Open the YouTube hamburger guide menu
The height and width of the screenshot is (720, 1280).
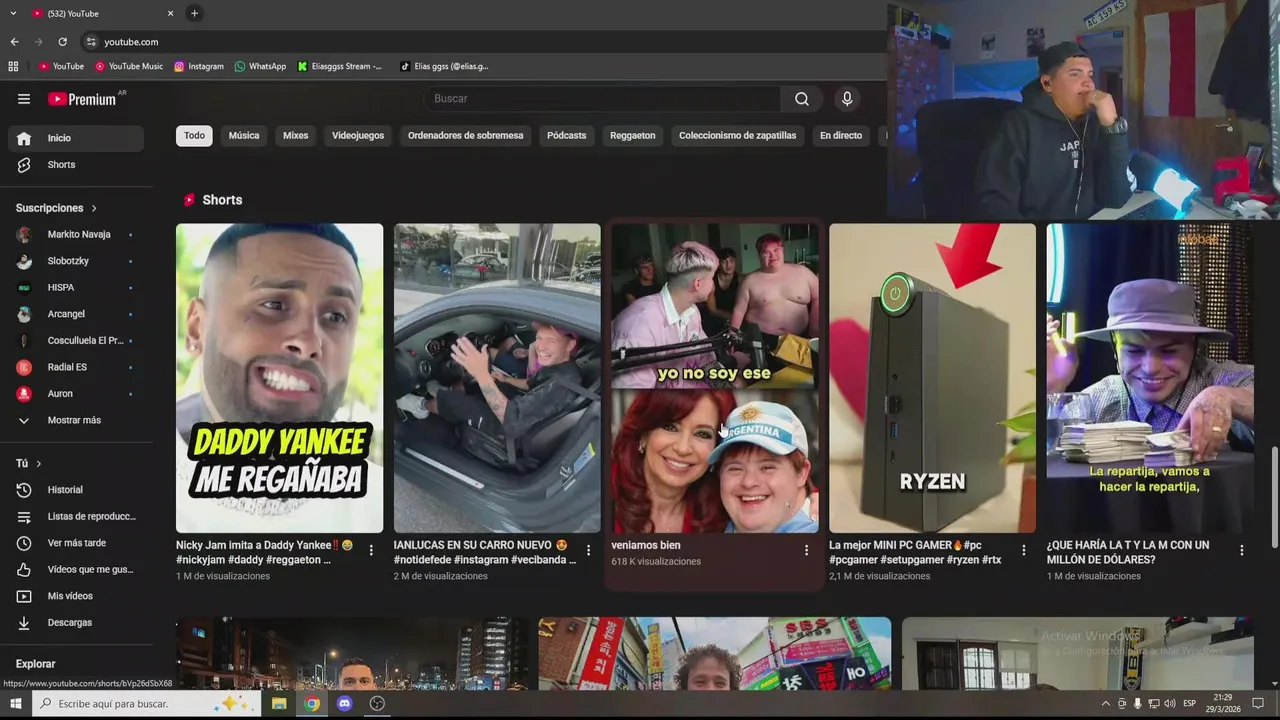click(24, 99)
